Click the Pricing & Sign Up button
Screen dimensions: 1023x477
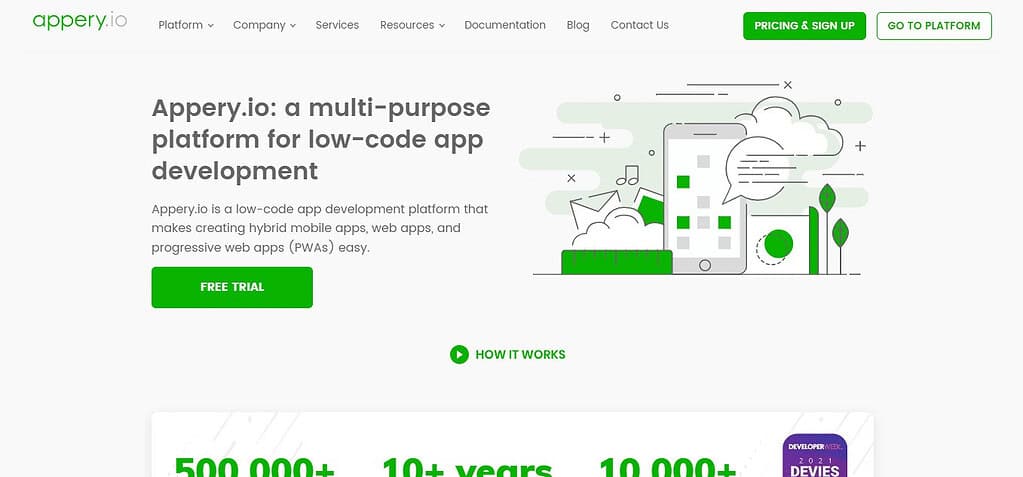(x=804, y=26)
